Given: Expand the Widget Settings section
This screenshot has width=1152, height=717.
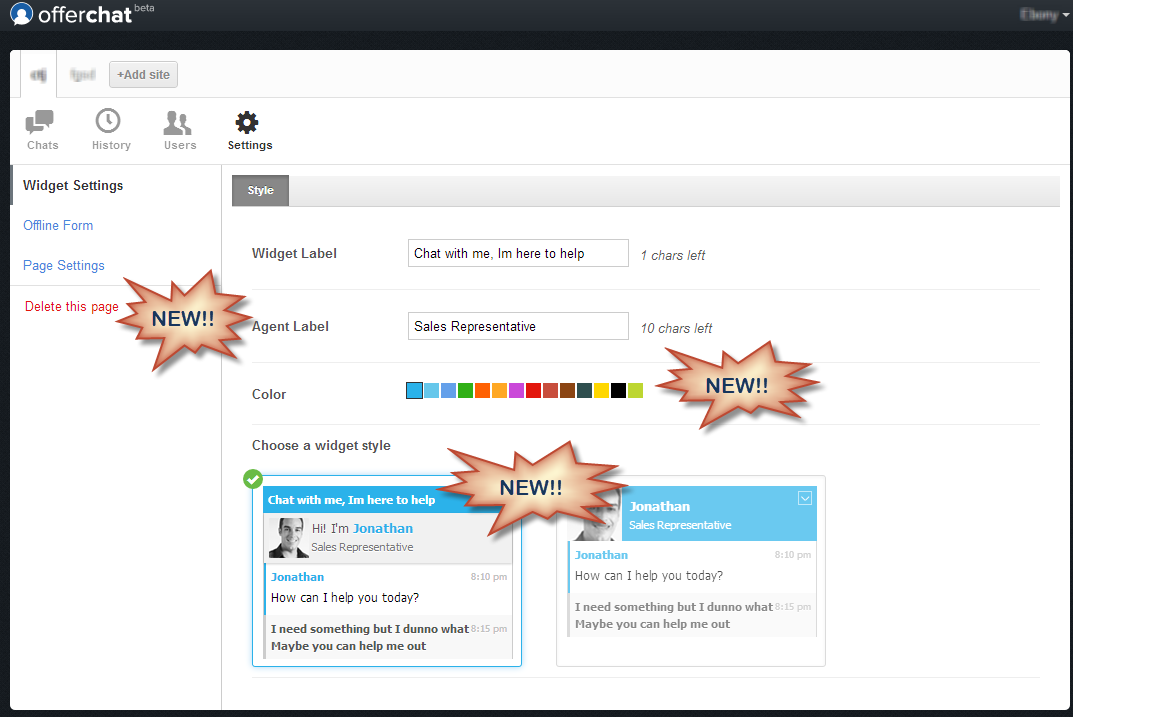Looking at the screenshot, I should (73, 186).
